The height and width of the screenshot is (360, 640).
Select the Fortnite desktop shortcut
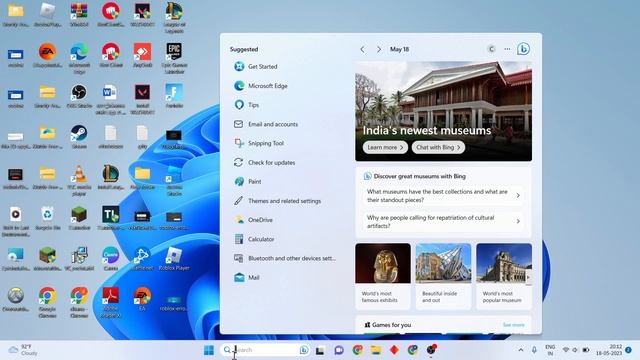click(x=174, y=96)
